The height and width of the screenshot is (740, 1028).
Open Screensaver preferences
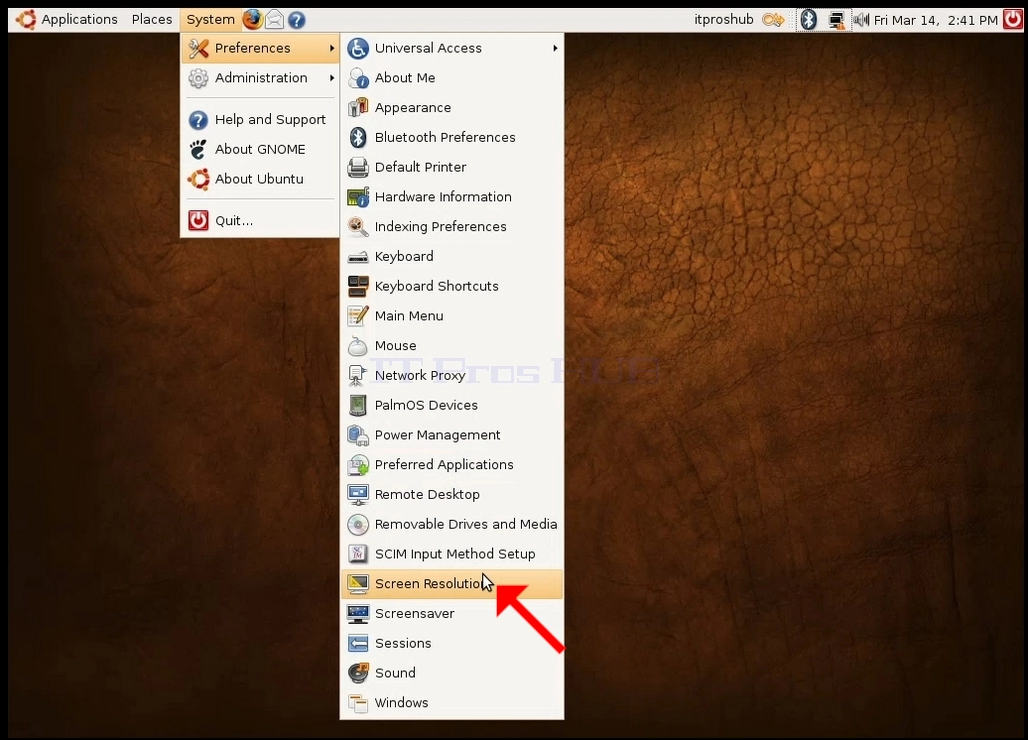click(x=452, y=613)
